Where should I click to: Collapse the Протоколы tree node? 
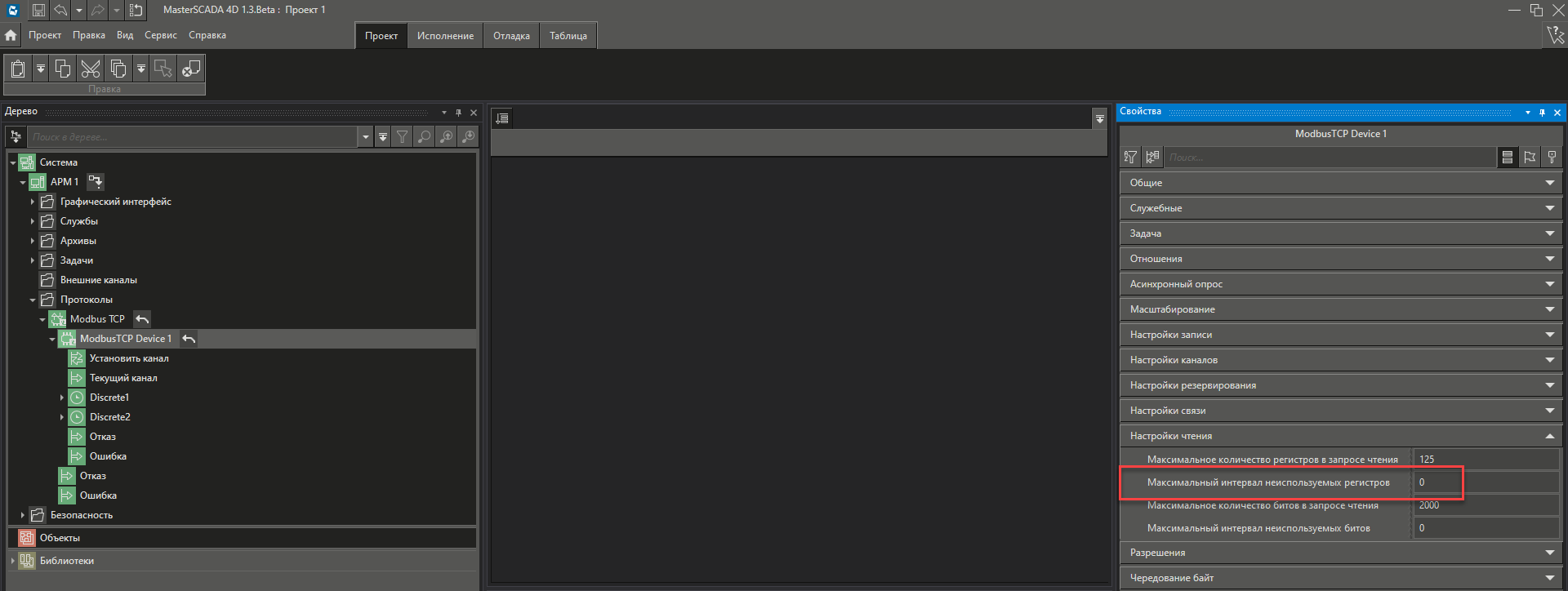point(33,300)
